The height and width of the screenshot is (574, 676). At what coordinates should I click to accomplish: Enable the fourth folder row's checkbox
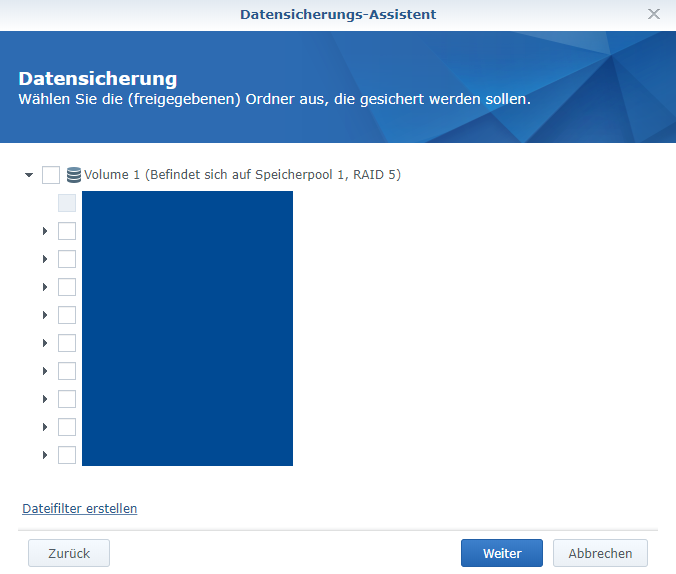[67, 287]
